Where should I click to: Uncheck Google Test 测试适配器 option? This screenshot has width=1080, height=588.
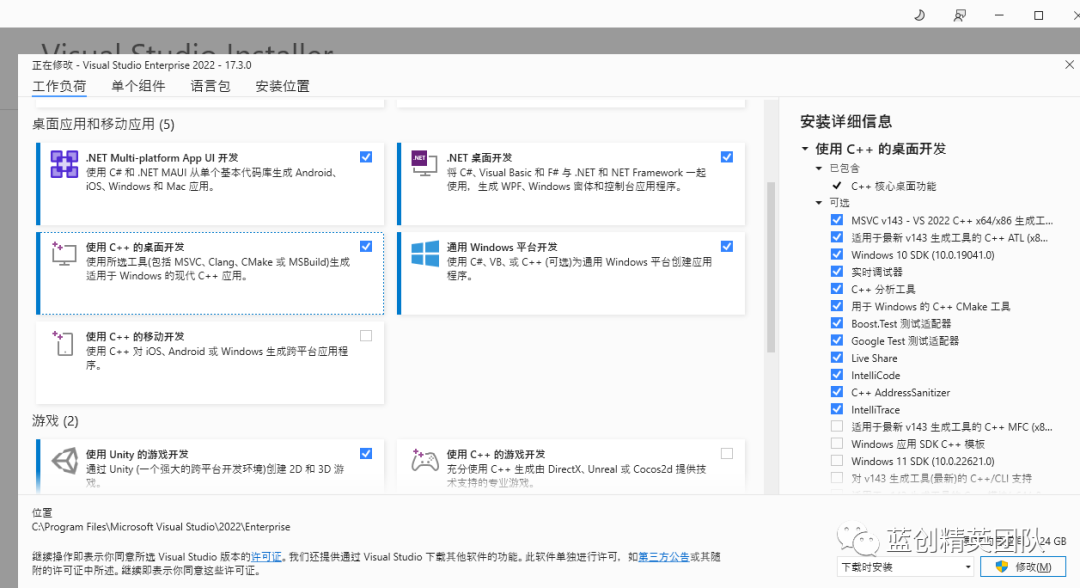pos(837,341)
